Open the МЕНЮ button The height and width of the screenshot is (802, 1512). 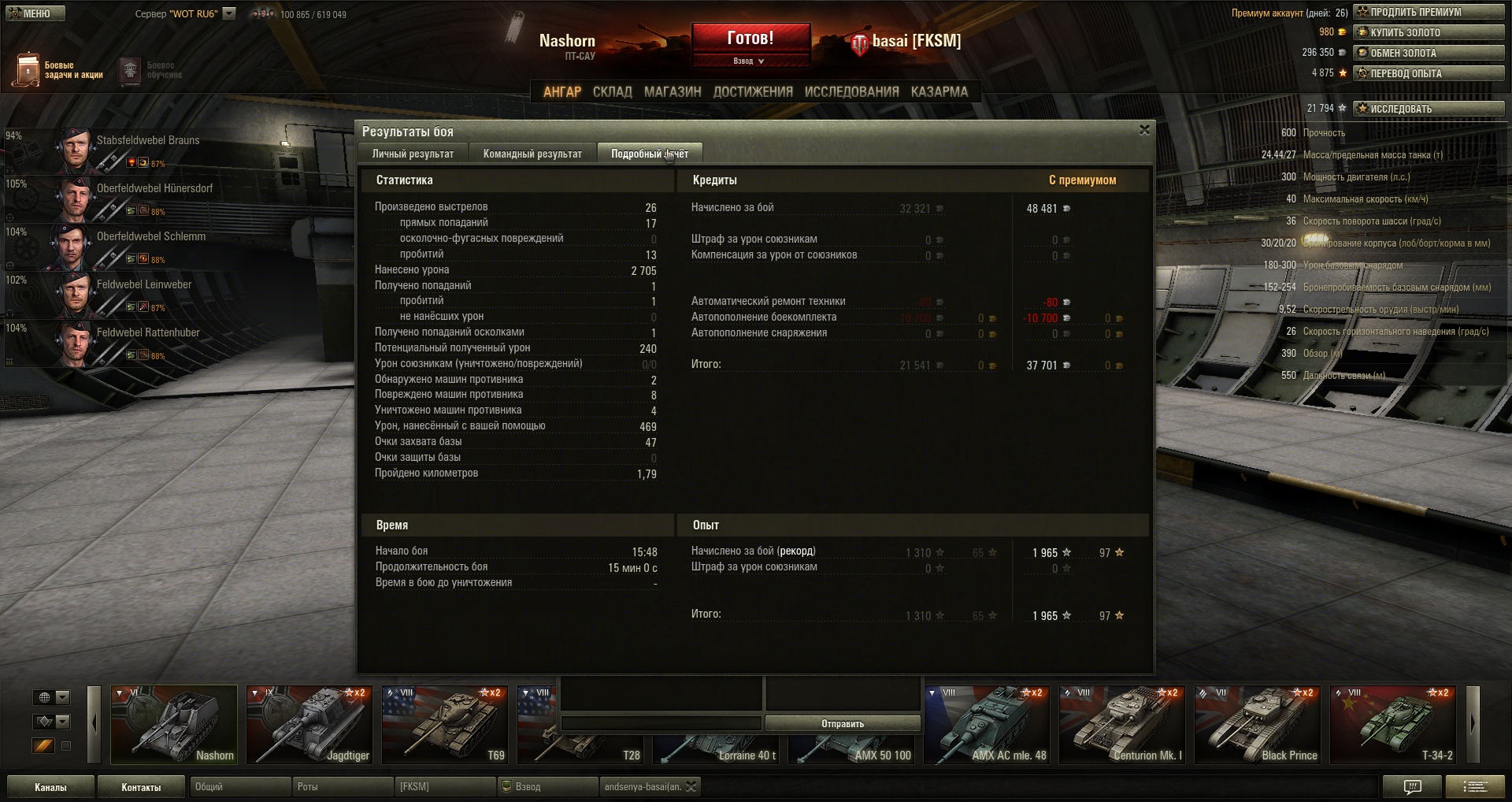tap(35, 13)
